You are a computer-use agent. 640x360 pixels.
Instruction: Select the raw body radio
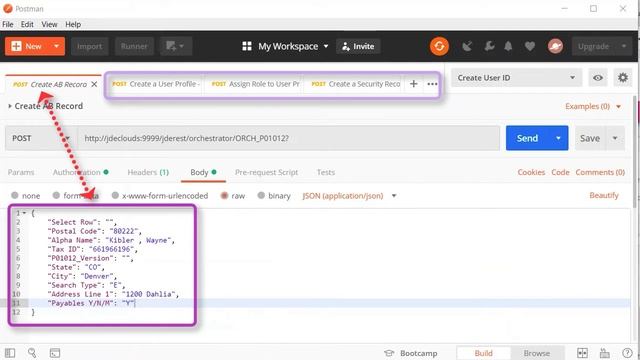point(224,196)
